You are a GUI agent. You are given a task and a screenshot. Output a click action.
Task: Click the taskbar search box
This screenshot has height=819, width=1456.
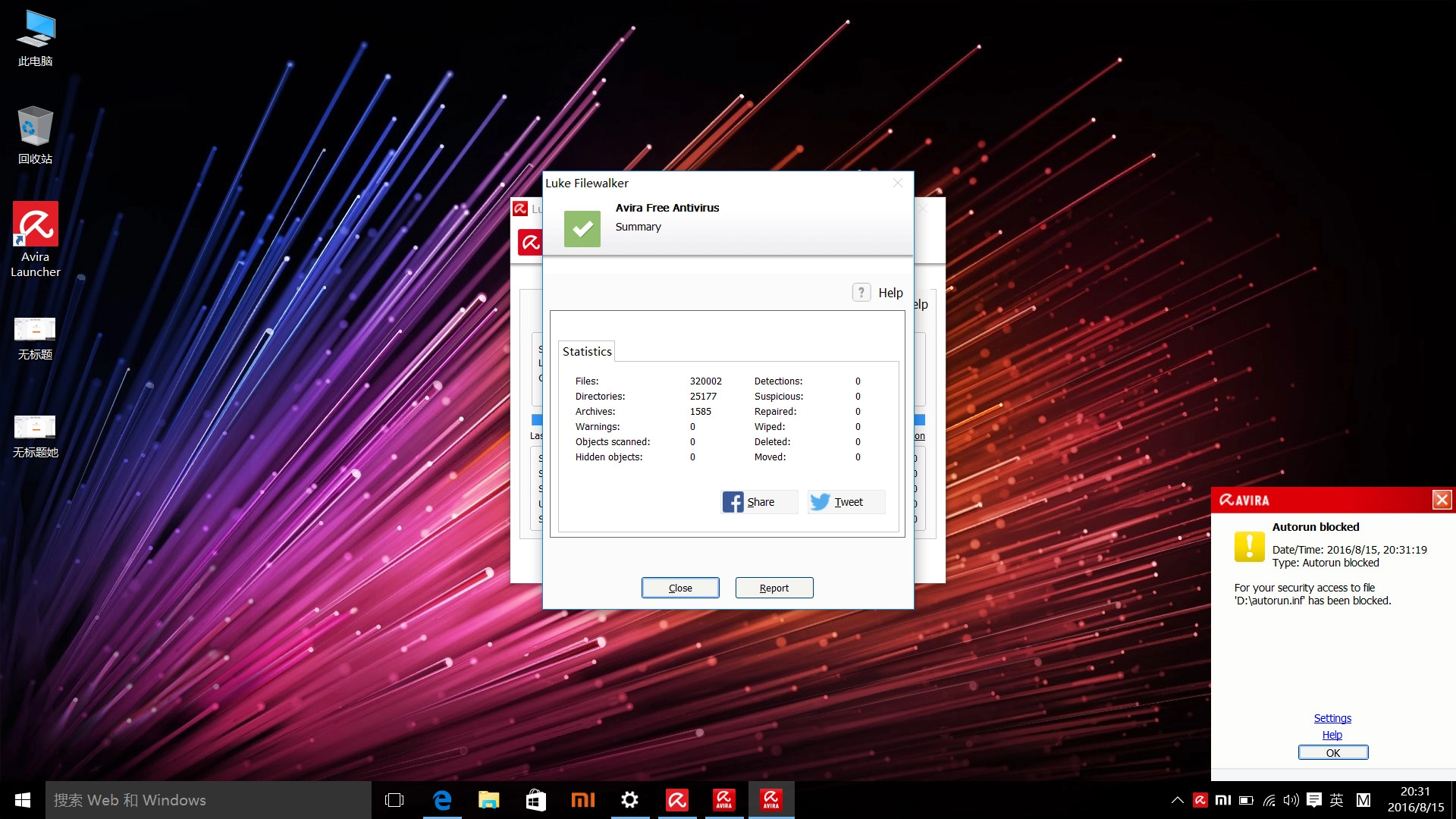click(x=209, y=800)
